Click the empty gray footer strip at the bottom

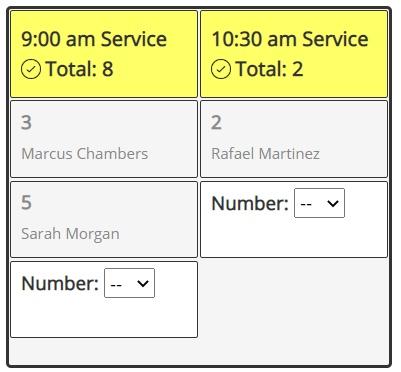(199, 351)
